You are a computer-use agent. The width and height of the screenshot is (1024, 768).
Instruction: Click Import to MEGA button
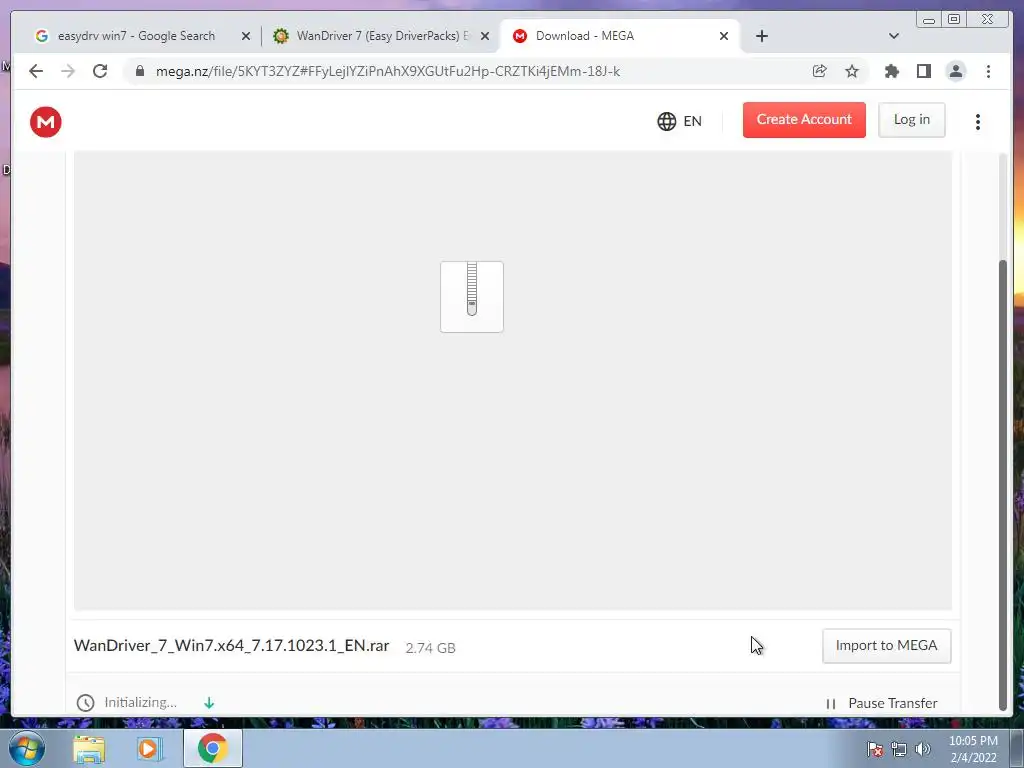tap(886, 645)
